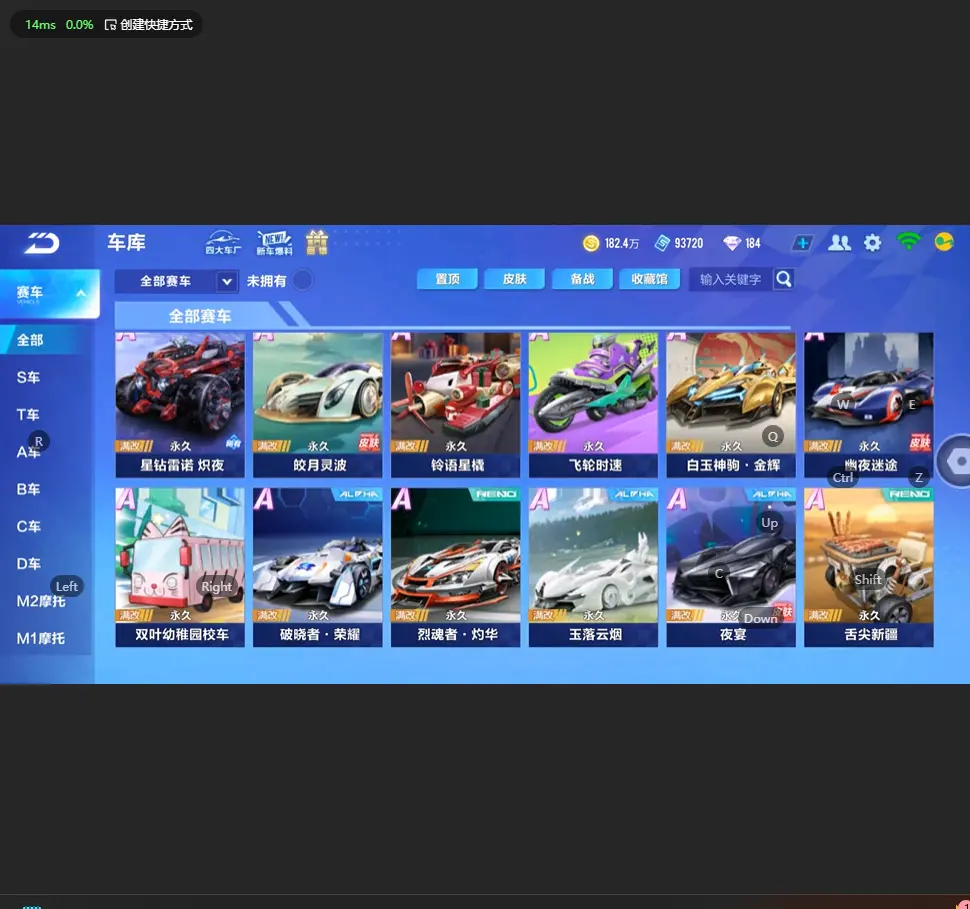Image resolution: width=970 pixels, height=909 pixels.
Task: Click the 置顶 button
Action: pyautogui.click(x=447, y=279)
